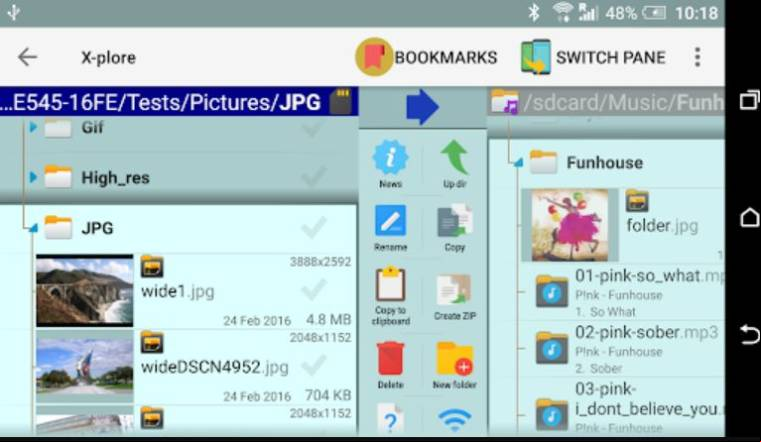Open the 02-pink-sober.mp3 track
The image size is (761, 442).
click(x=623, y=348)
